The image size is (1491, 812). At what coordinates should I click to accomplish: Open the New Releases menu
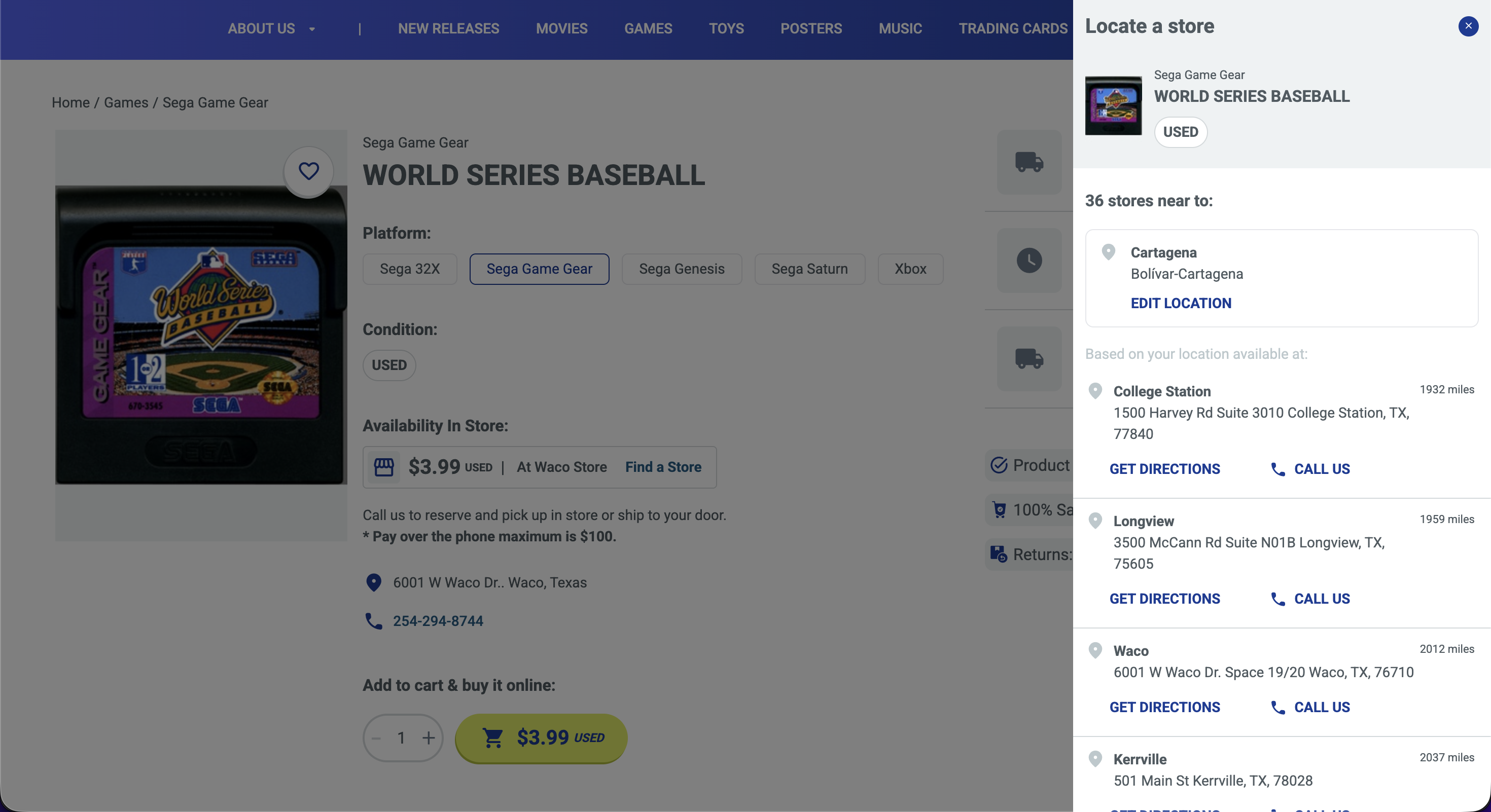(449, 29)
